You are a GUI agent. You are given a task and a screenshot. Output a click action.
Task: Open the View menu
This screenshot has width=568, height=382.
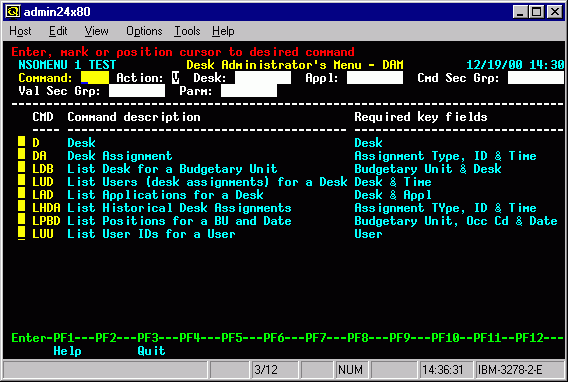[x=96, y=31]
